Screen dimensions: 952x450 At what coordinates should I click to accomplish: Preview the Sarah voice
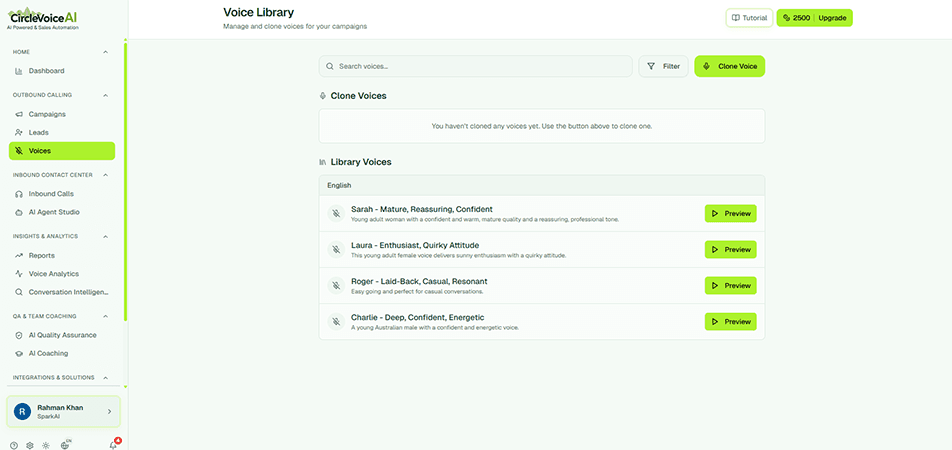(730, 214)
